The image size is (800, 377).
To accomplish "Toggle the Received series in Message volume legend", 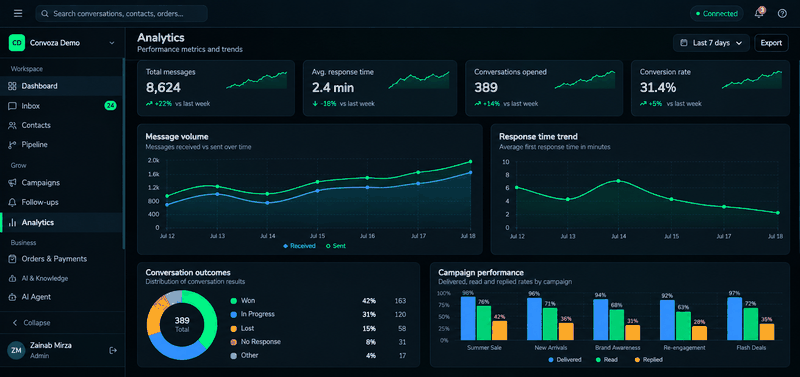I will [299, 246].
